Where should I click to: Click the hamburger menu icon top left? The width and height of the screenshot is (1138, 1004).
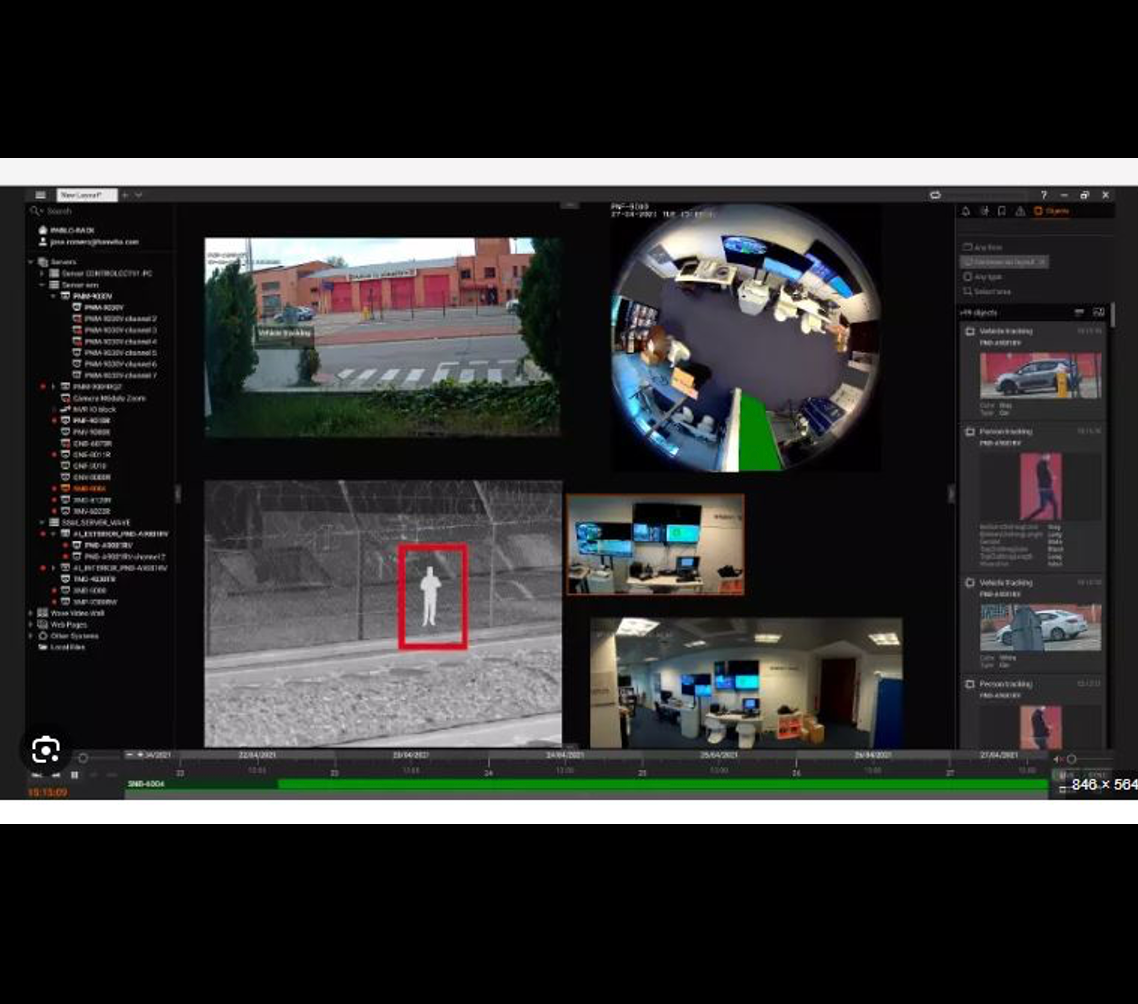tap(41, 194)
